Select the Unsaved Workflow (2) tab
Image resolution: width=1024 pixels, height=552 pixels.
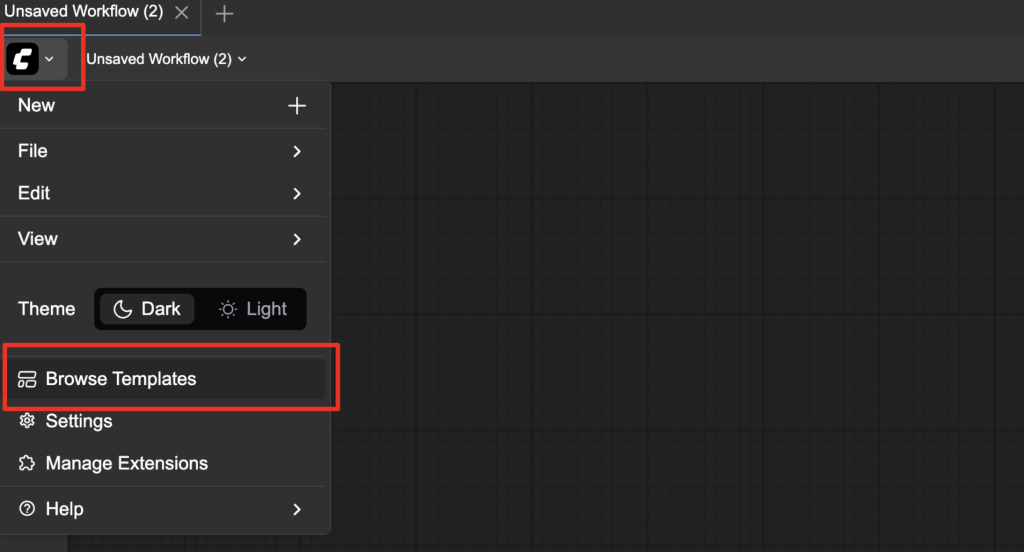(84, 12)
